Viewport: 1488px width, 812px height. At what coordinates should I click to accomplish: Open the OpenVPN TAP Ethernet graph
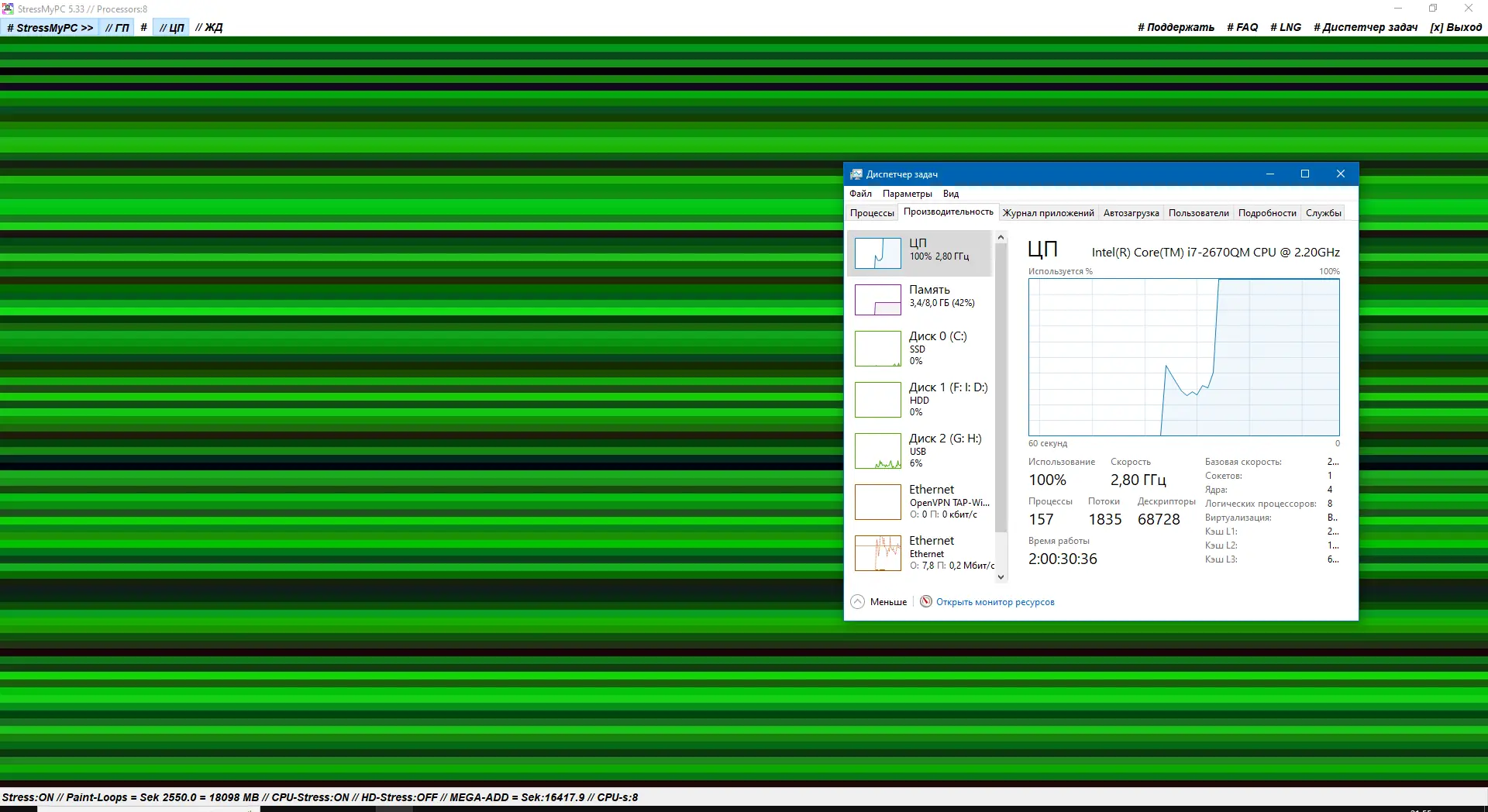pyautogui.click(x=877, y=502)
